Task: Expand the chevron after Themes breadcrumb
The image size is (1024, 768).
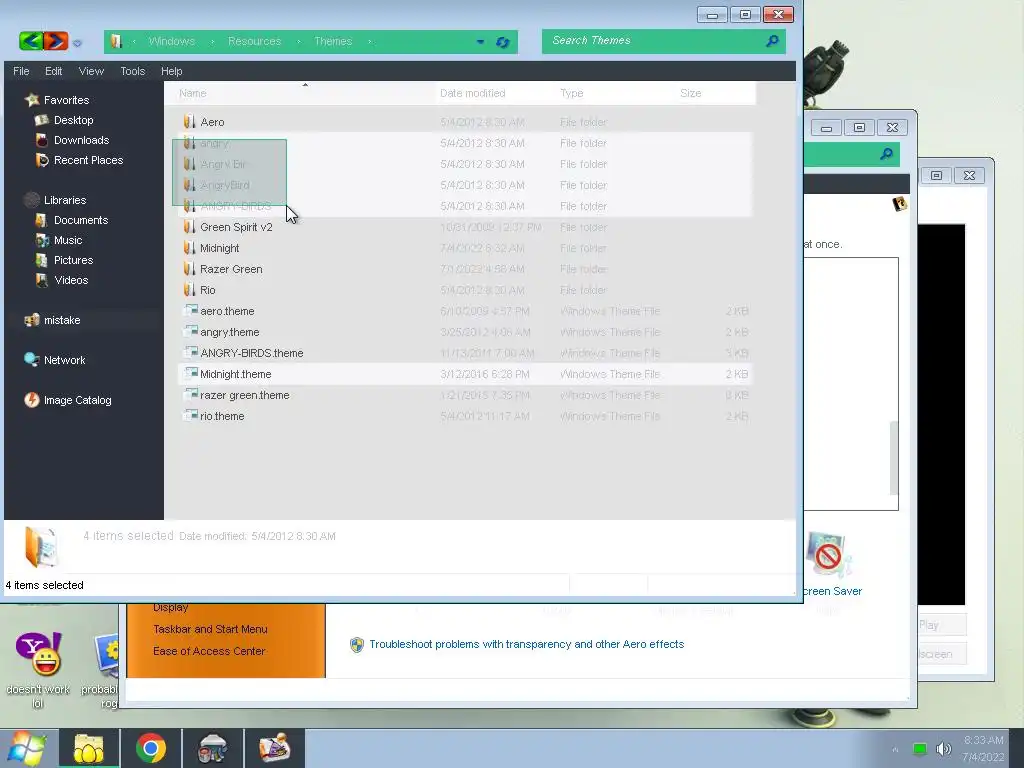Action: (370, 41)
